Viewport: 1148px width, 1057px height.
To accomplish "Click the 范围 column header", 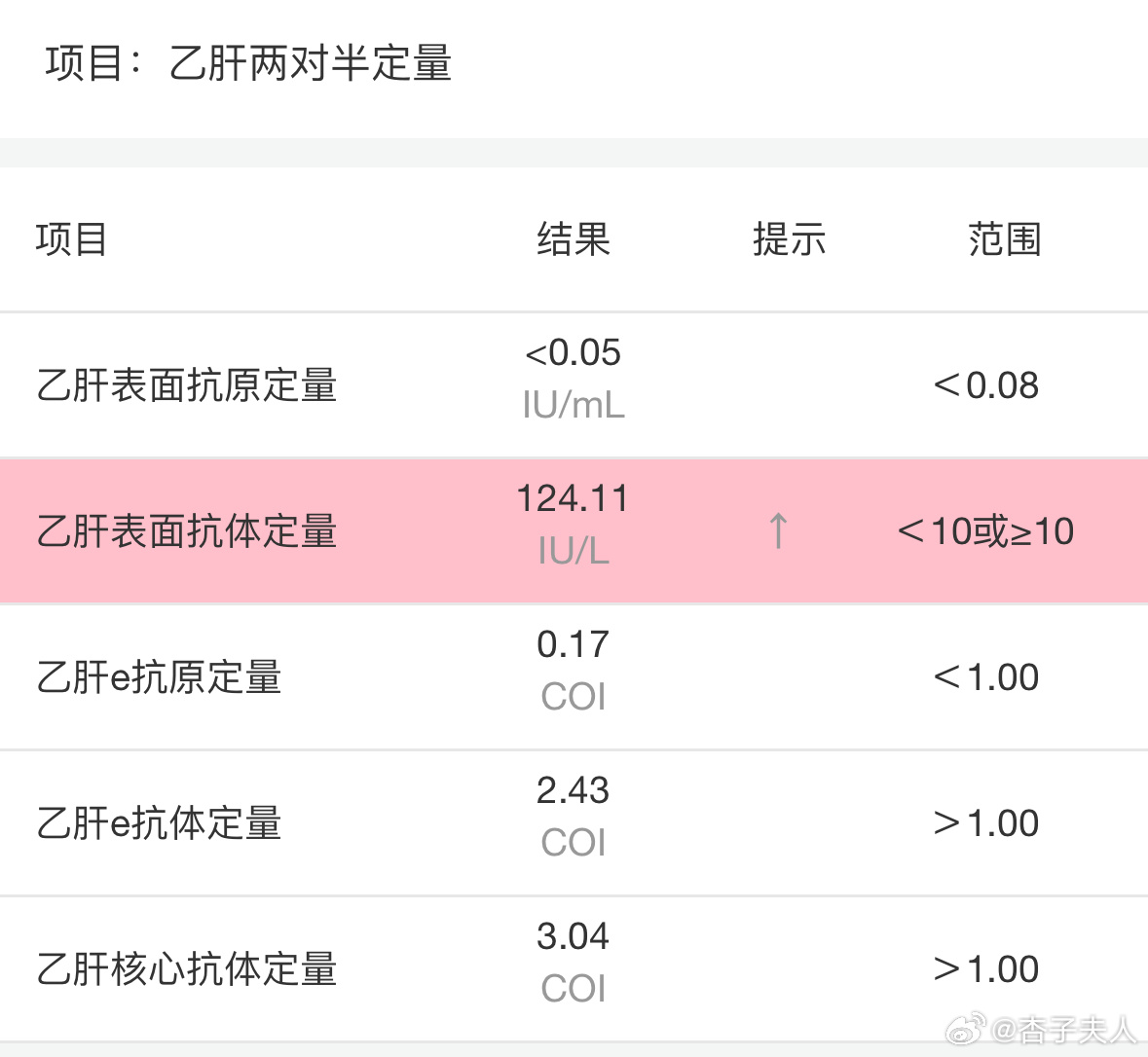I will click(x=1005, y=239).
